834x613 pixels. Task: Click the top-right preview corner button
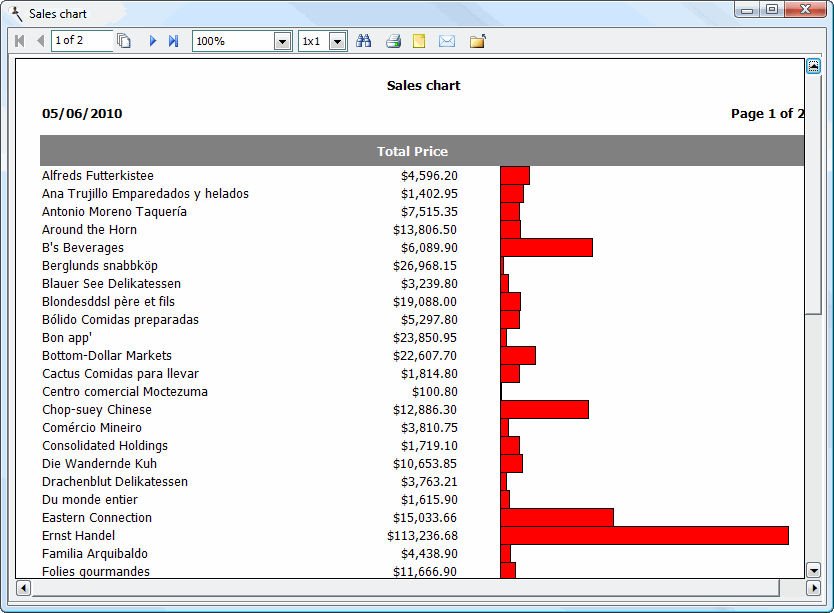813,67
